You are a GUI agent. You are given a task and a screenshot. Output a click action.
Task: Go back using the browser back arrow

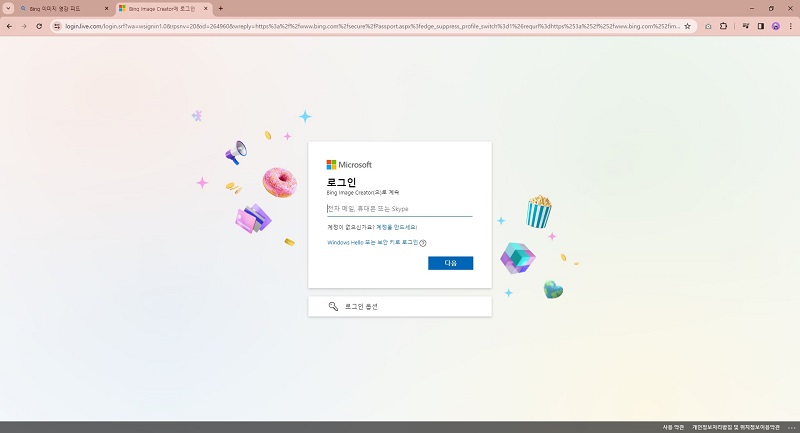tap(9, 26)
